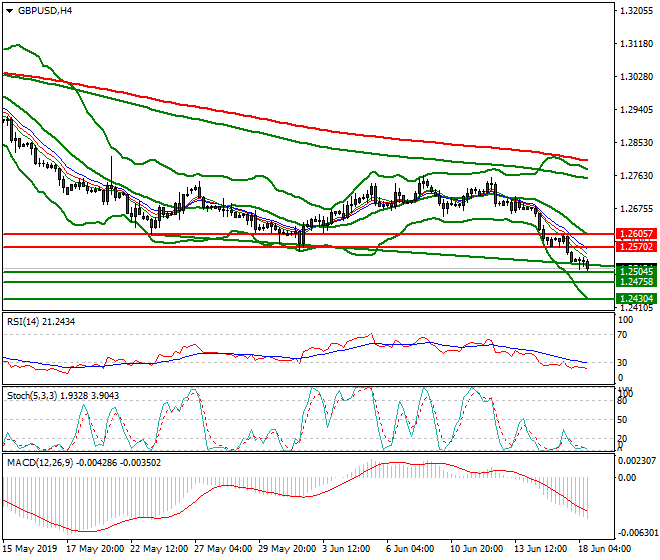
Task: Click the Stochastic 50 level scale label
Action: pyautogui.click(x=623, y=420)
